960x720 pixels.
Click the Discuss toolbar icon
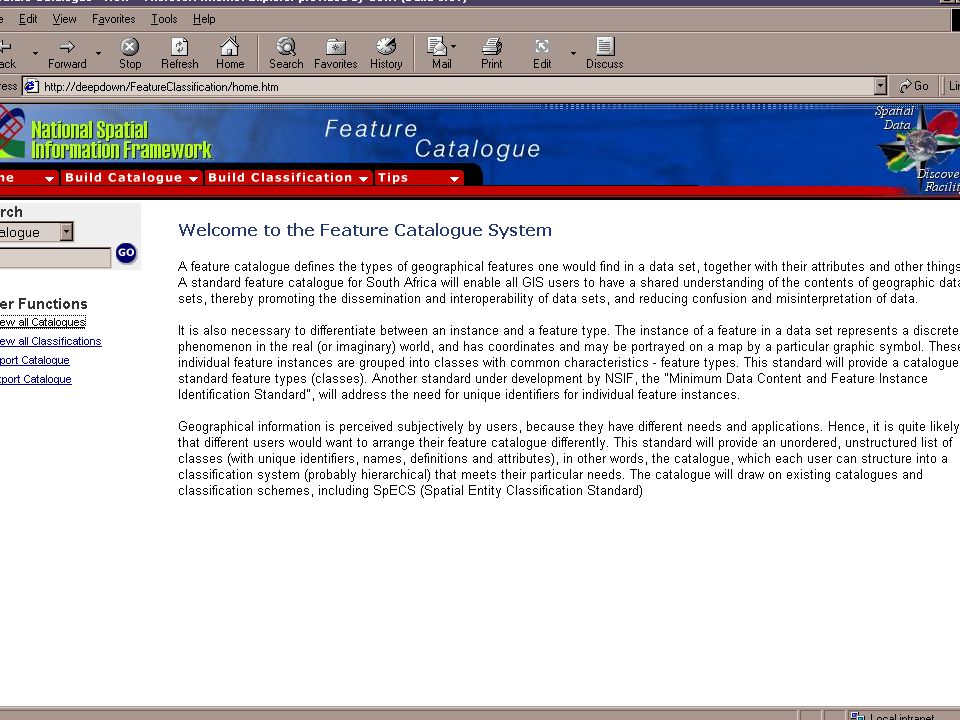click(605, 47)
